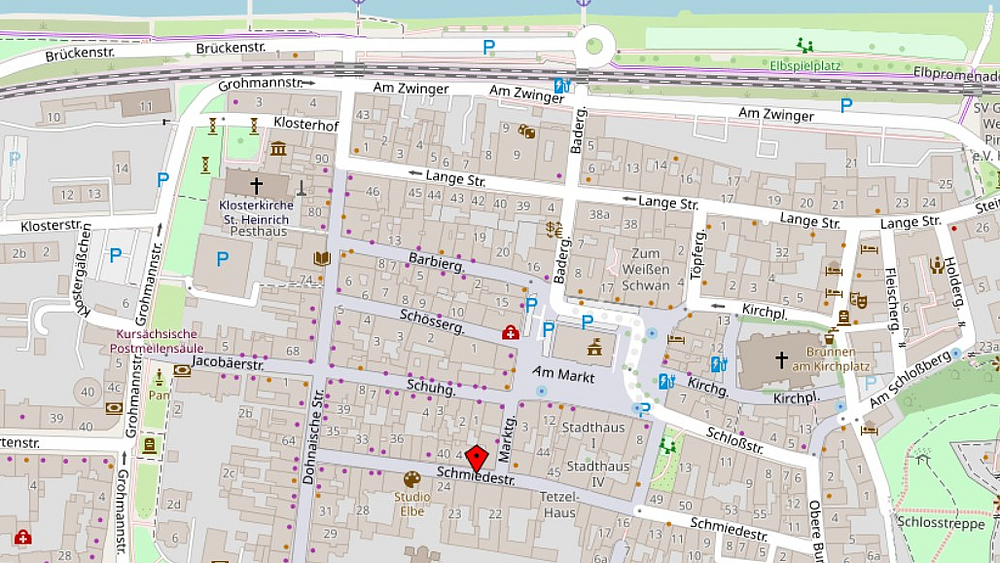Click the Schösserg. street label

point(432,323)
